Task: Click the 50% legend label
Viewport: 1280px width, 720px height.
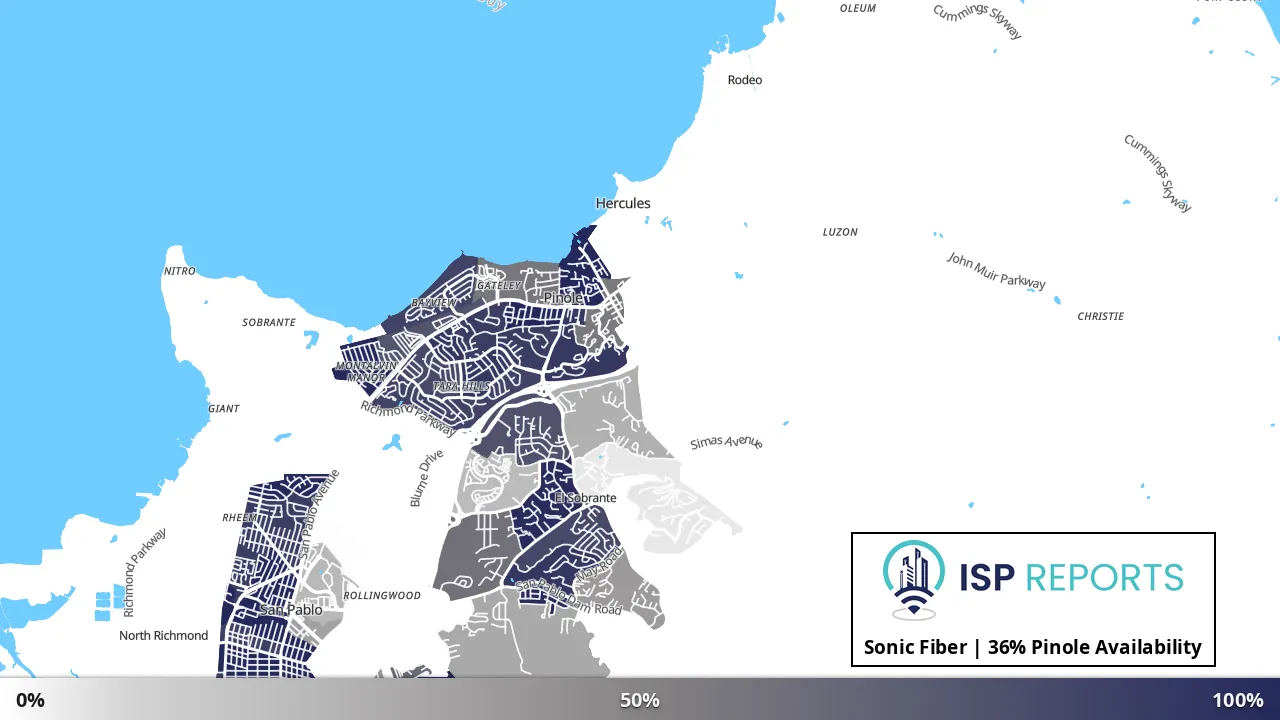Action: 640,700
